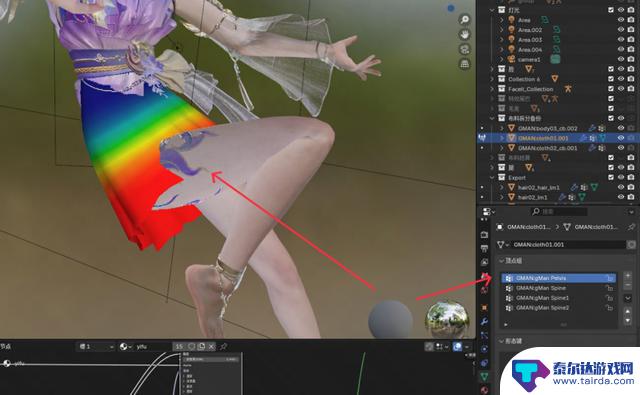Click the Area light bulb icon
Viewport: 640px width, 395px height.
tap(511, 20)
